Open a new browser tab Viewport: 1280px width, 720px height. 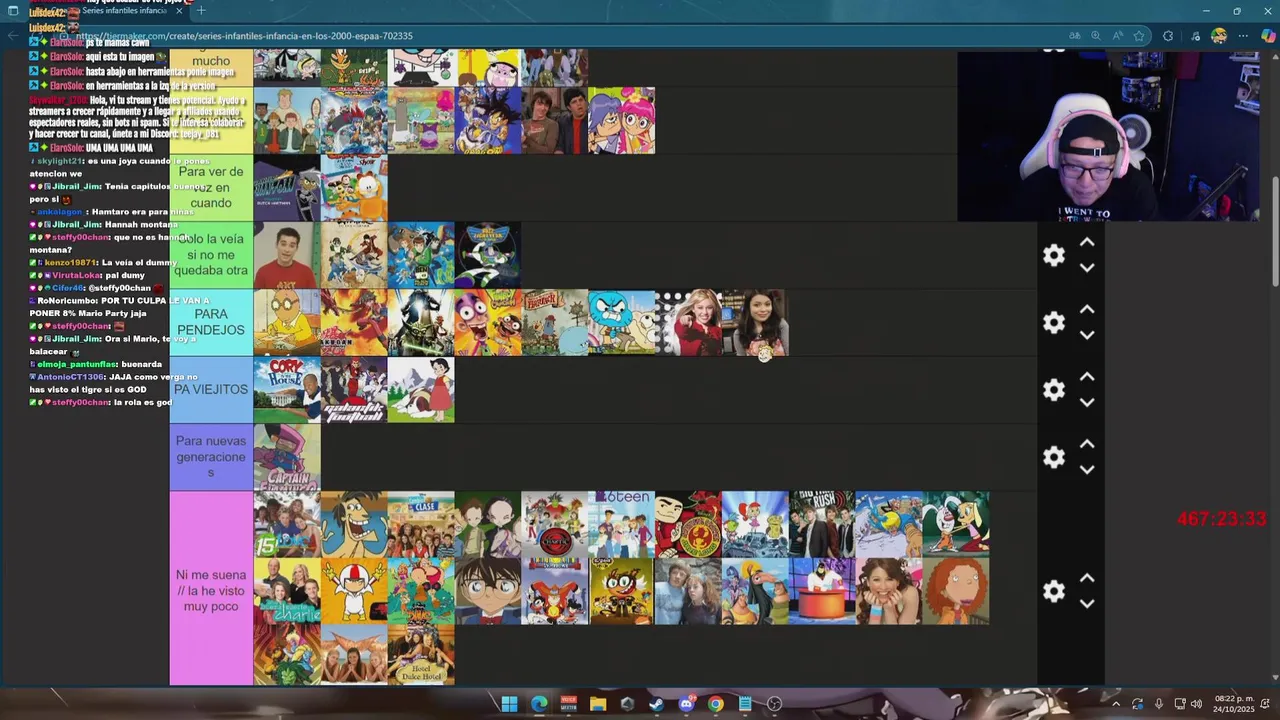(x=201, y=11)
